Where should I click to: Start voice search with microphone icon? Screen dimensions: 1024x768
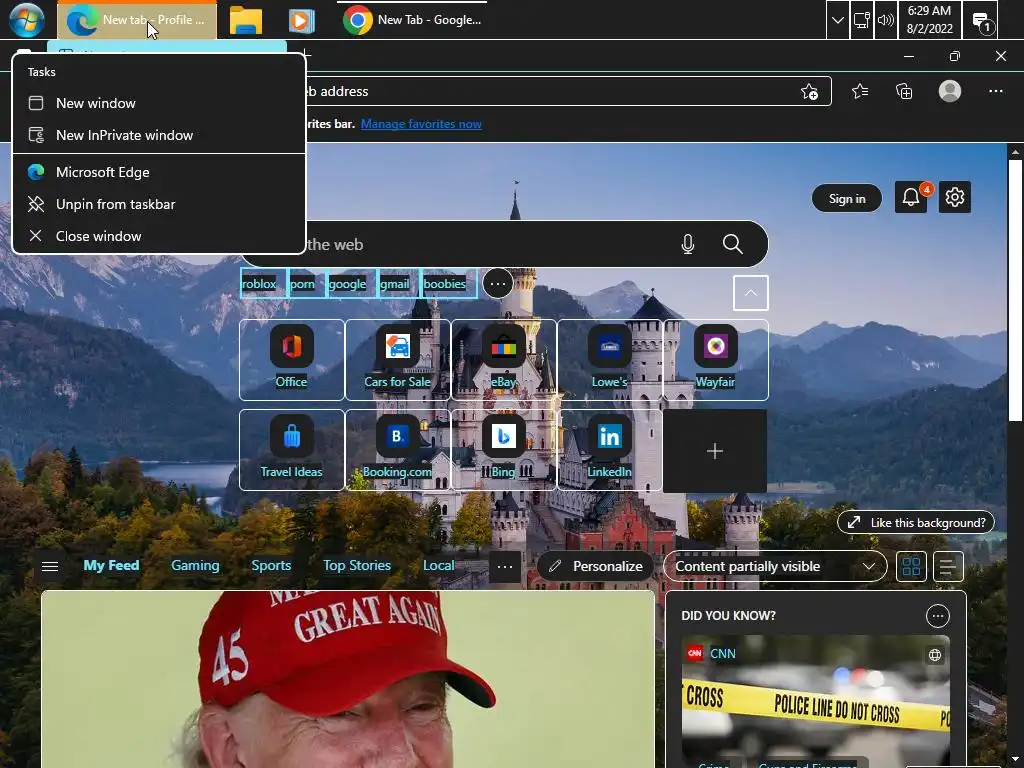click(x=688, y=244)
